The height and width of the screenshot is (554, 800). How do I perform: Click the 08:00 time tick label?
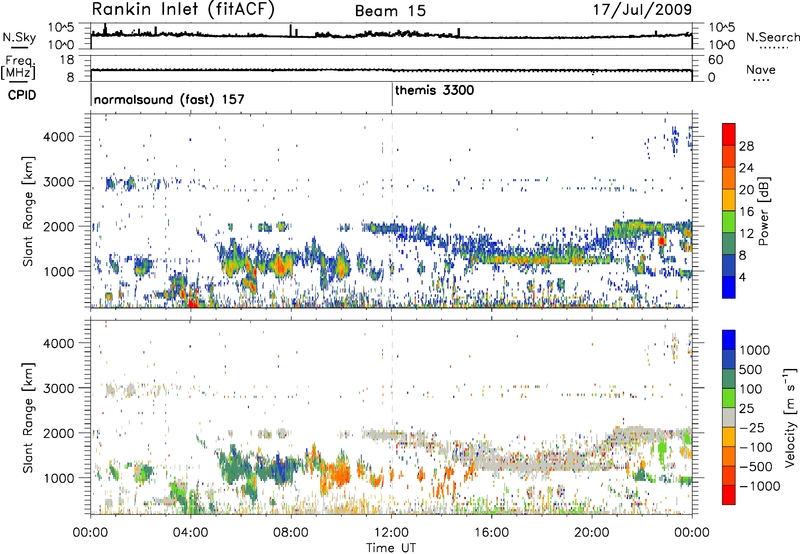[x=291, y=532]
